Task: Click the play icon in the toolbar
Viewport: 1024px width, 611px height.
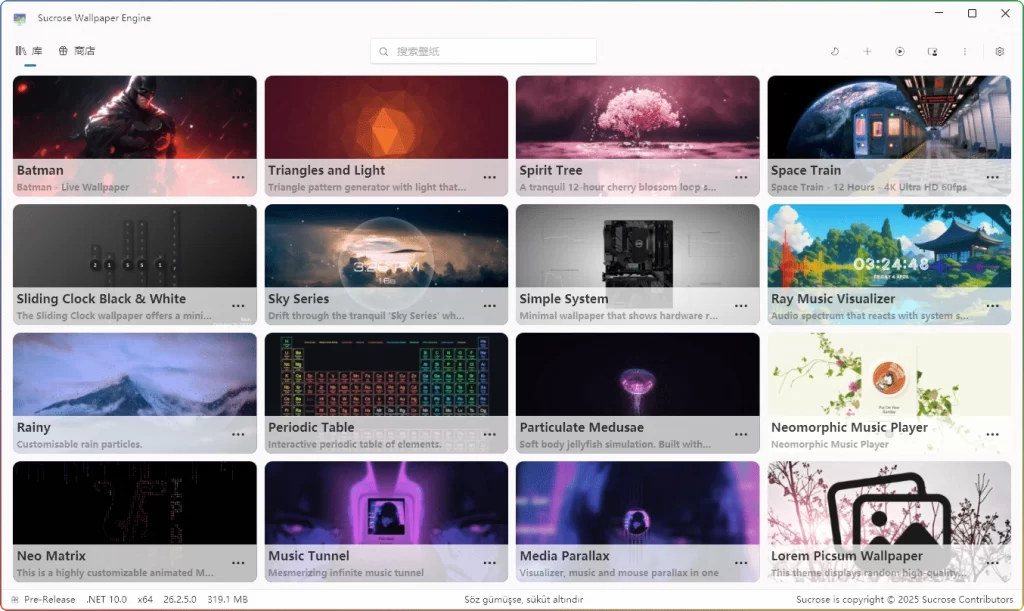Action: pos(900,51)
